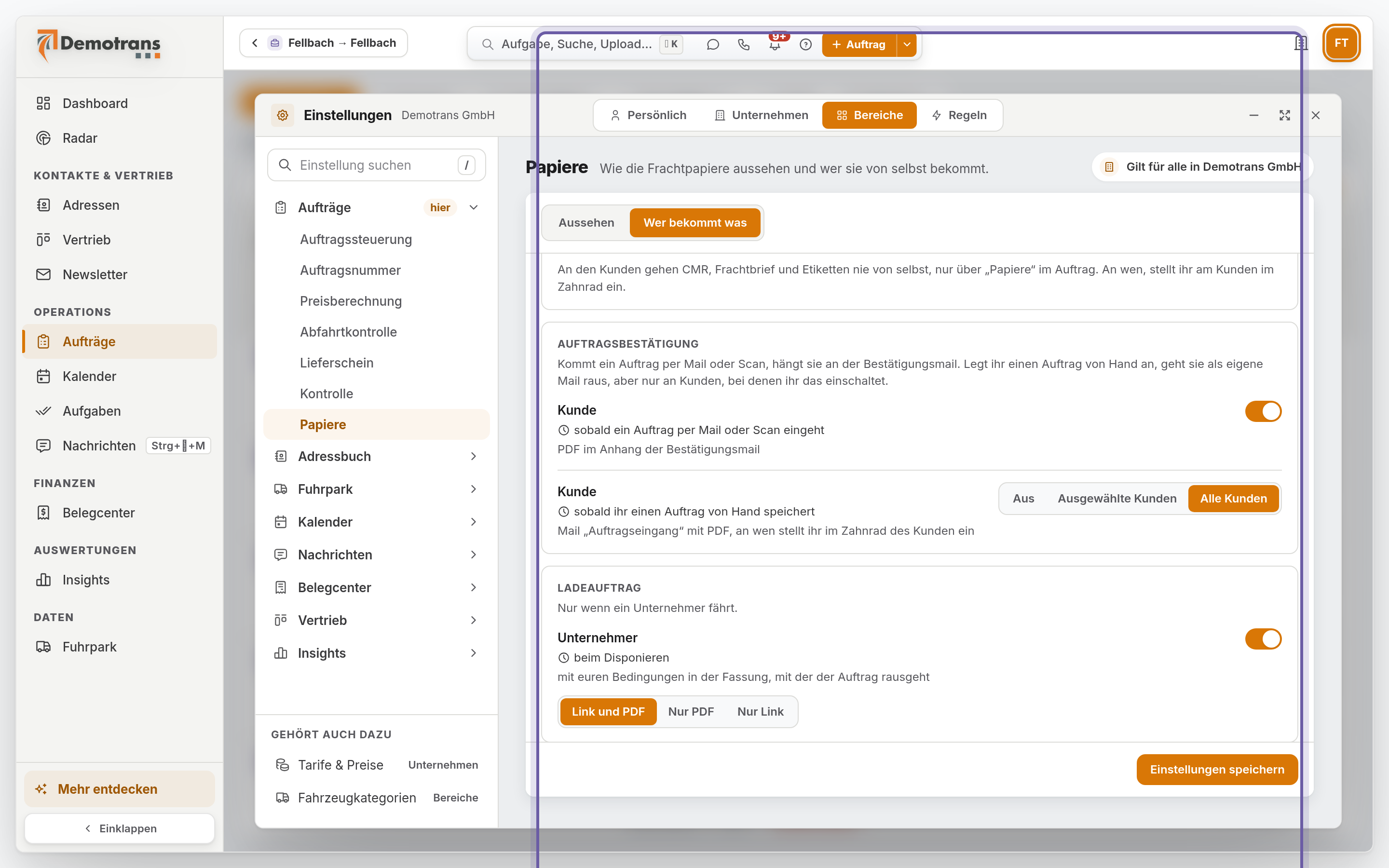This screenshot has width=1389, height=868.
Task: Click the help question mark icon
Action: (806, 44)
